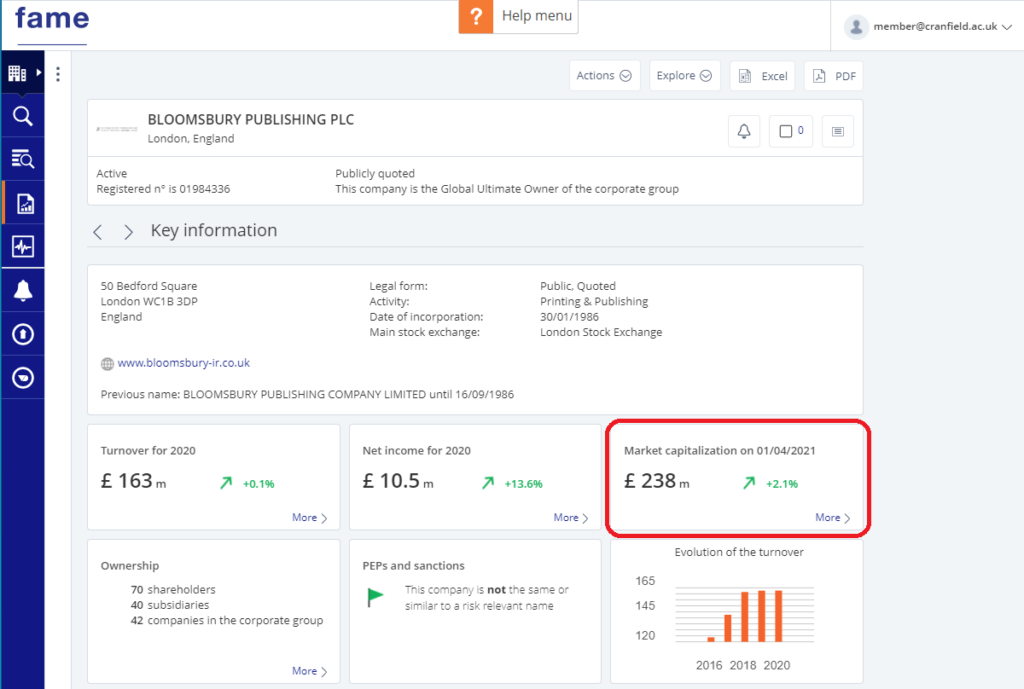The height and width of the screenshot is (689, 1024).
Task: Open the pulse monitor icon in sidebar
Action: click(22, 247)
